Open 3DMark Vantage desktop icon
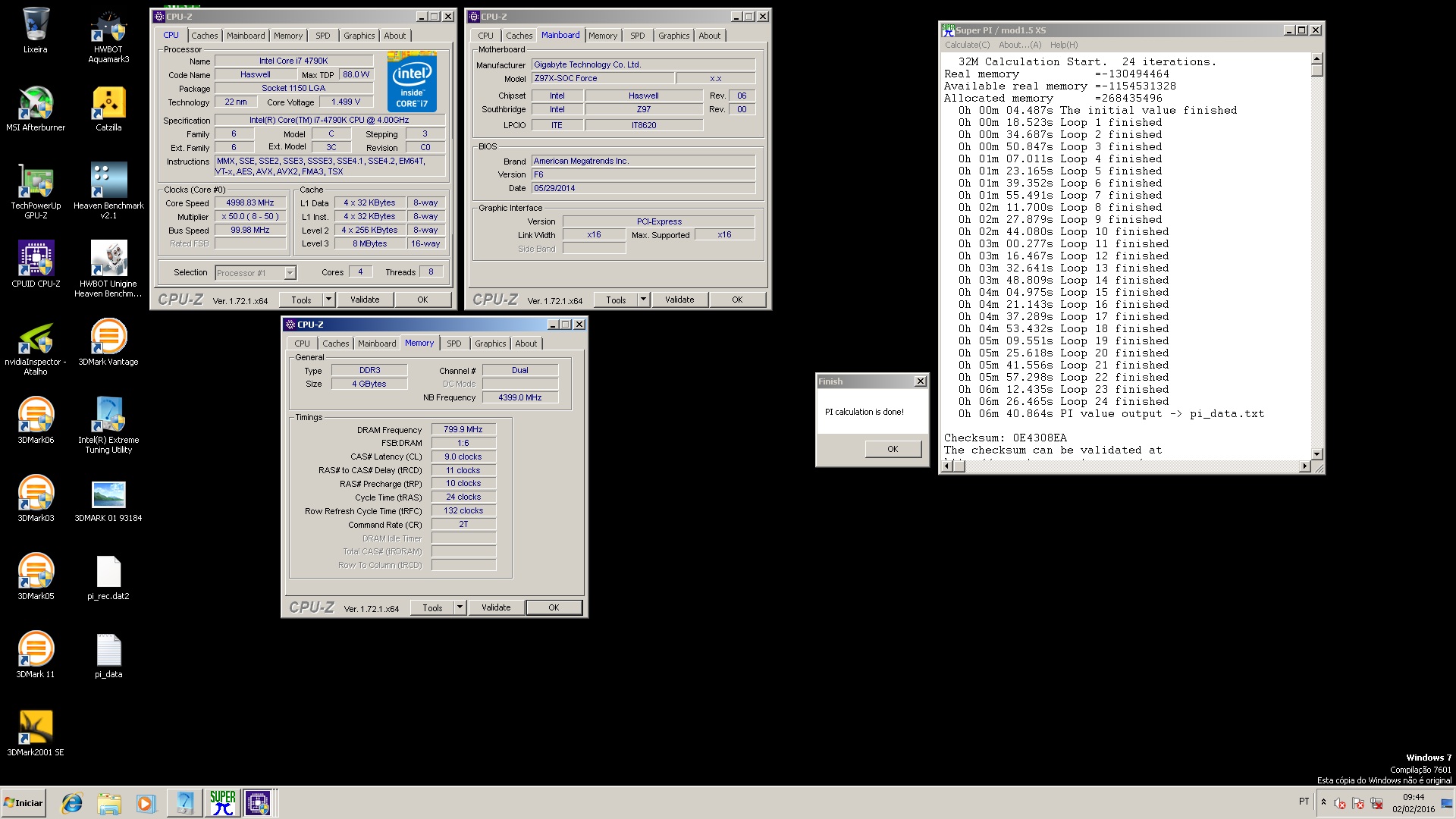1456x819 pixels. 108,342
